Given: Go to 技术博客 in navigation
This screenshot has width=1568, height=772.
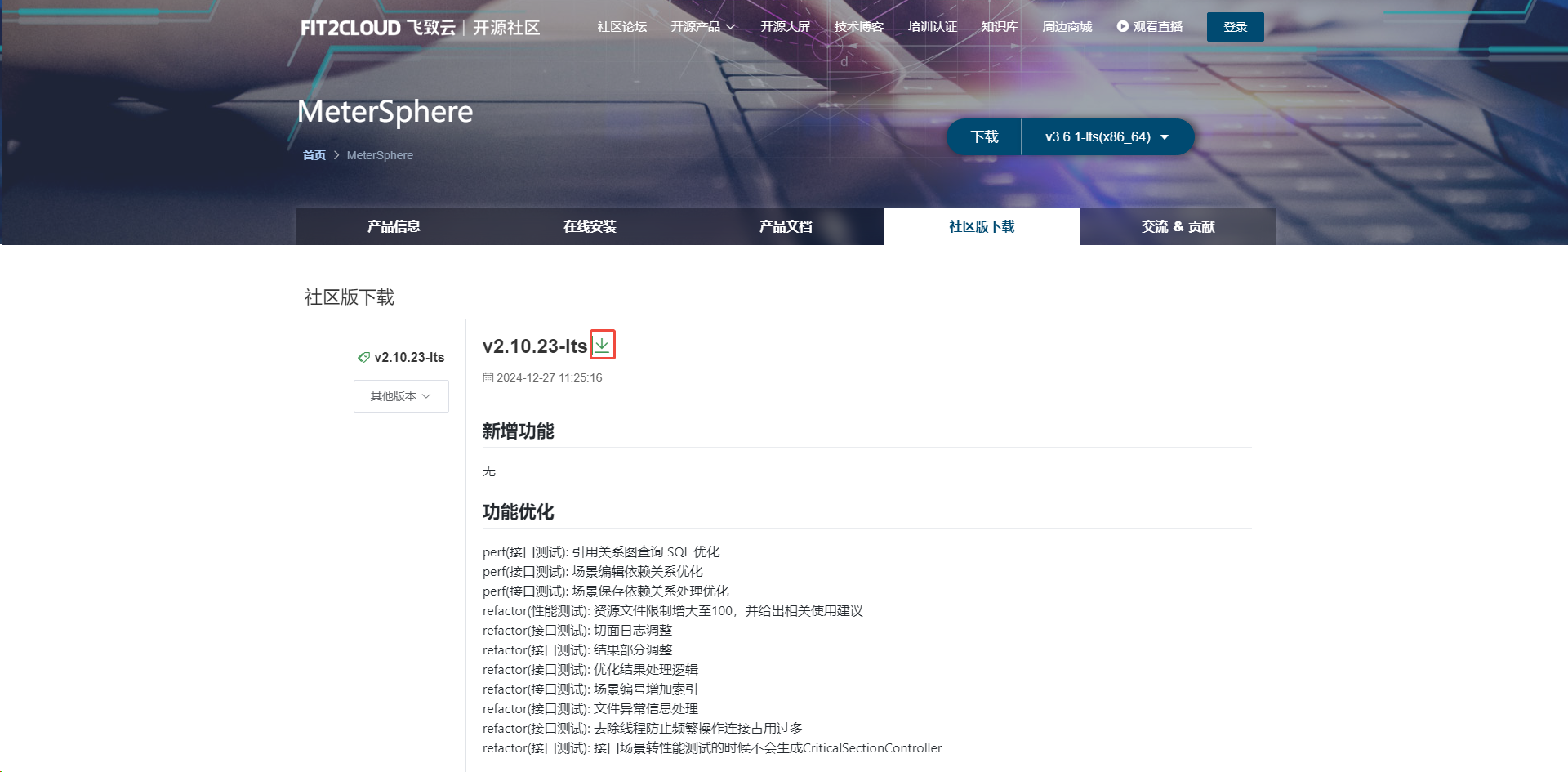Looking at the screenshot, I should 859,27.
